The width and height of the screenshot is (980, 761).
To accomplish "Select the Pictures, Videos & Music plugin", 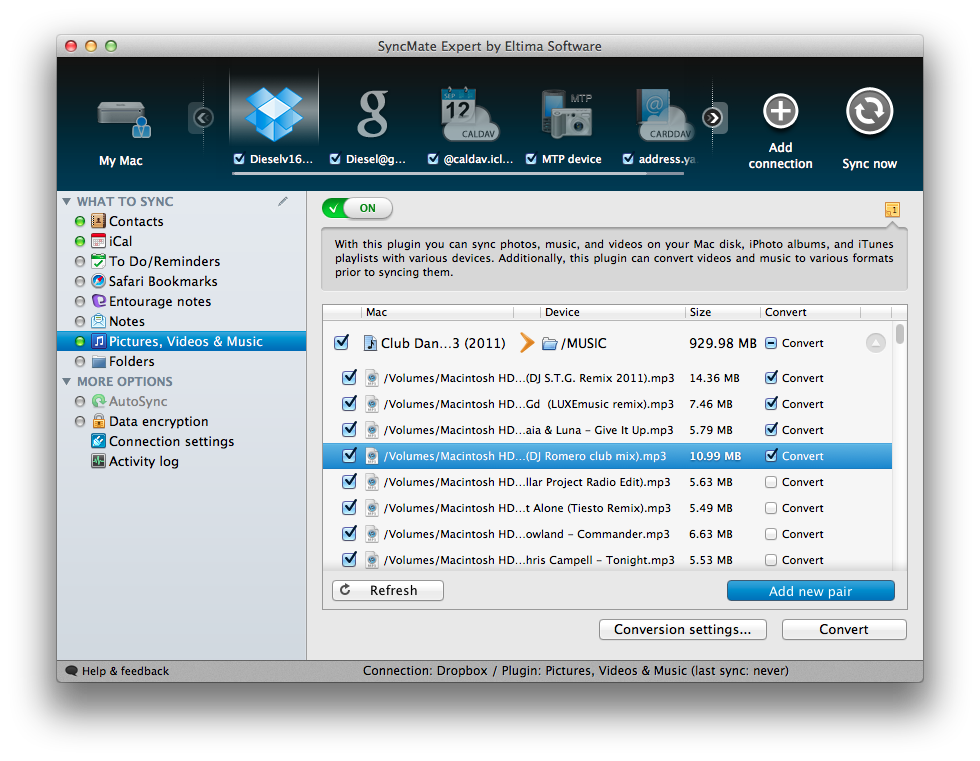I will pos(181,341).
